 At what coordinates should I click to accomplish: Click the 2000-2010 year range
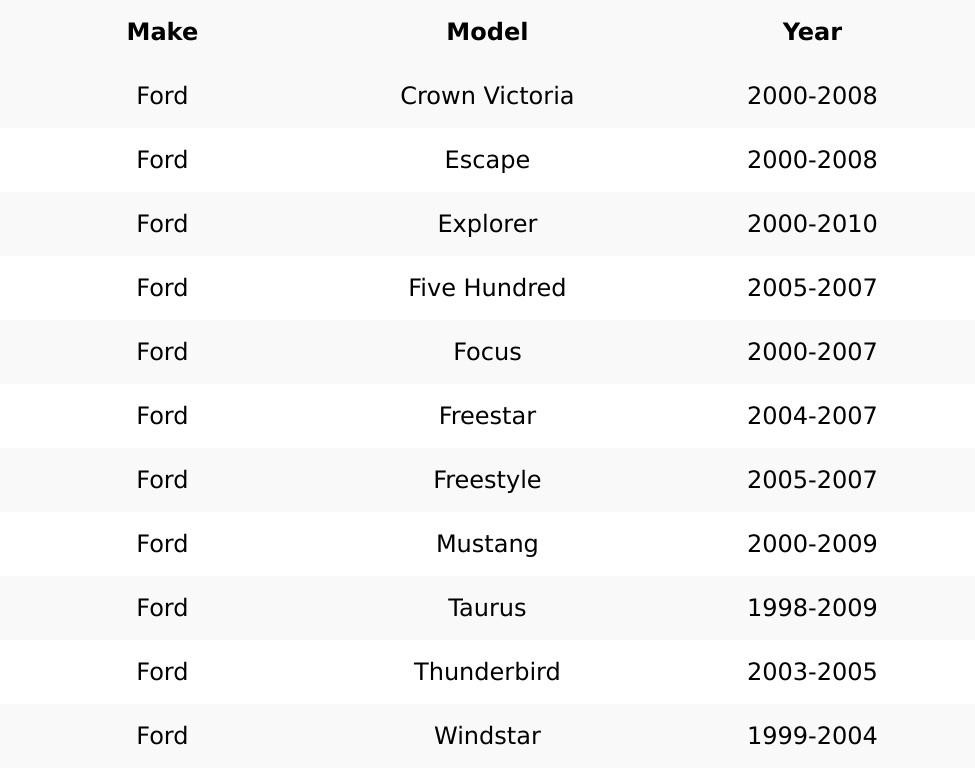pyautogui.click(x=812, y=224)
